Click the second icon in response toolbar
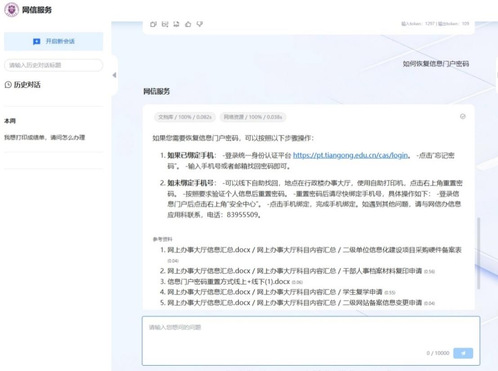 pos(165,24)
